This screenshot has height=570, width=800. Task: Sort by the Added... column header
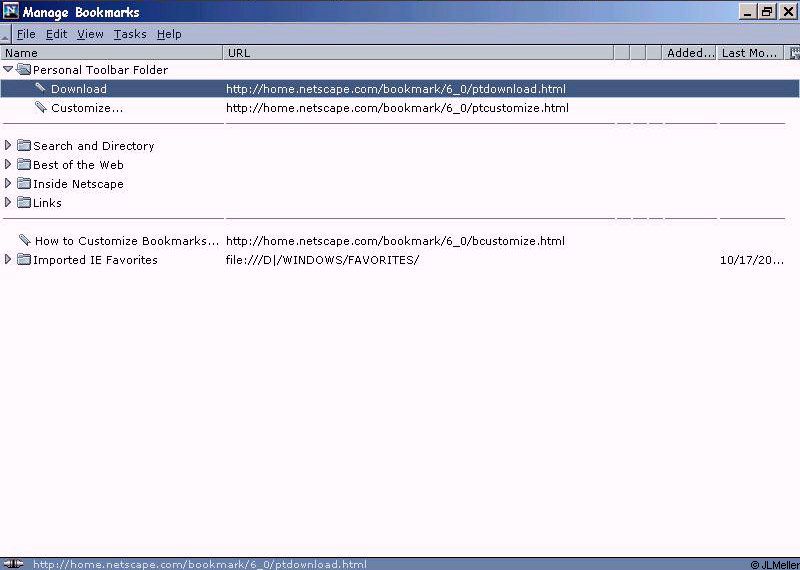click(x=689, y=53)
